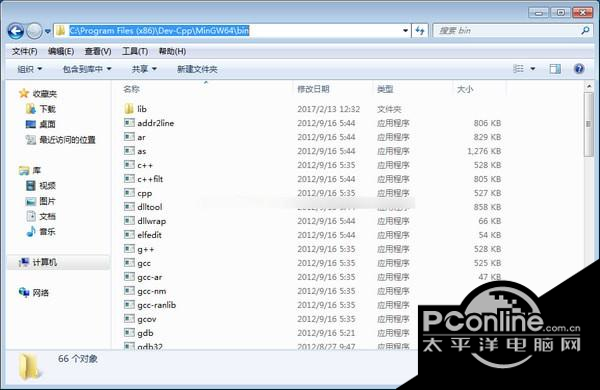
Task: Open the 编辑(E) menu
Action: coord(61,51)
